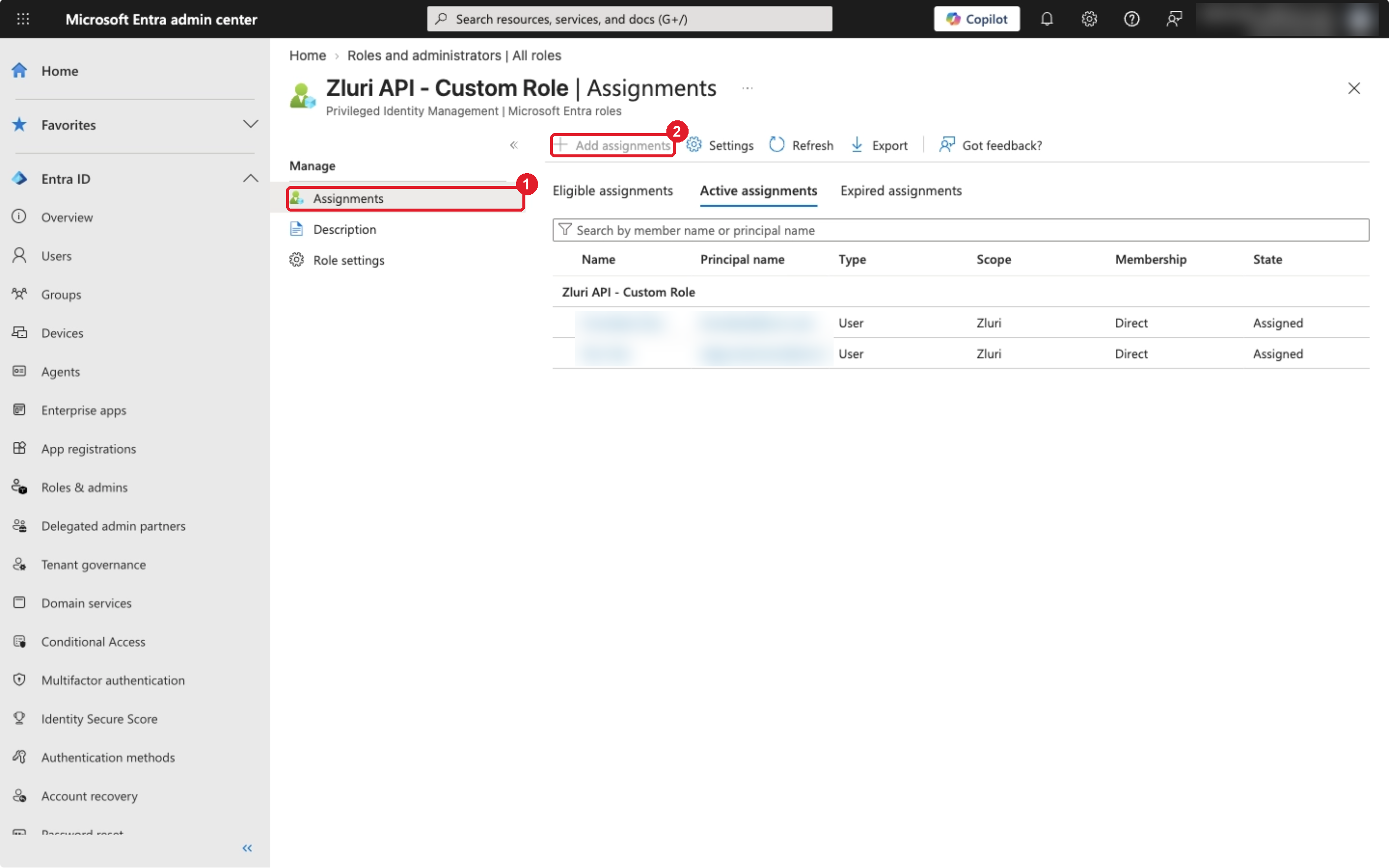This screenshot has height=868, width=1389.
Task: Open Conditional Access
Action: point(93,641)
